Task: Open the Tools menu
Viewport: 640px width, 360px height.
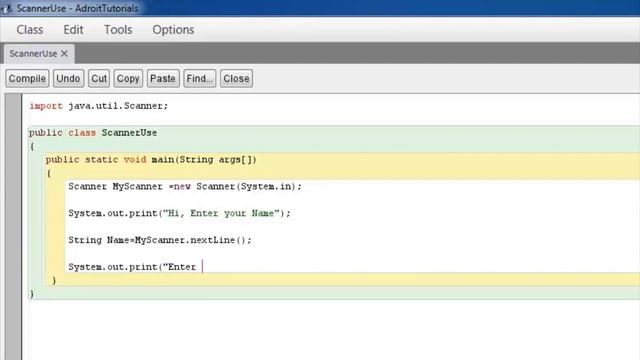Action: 118,30
